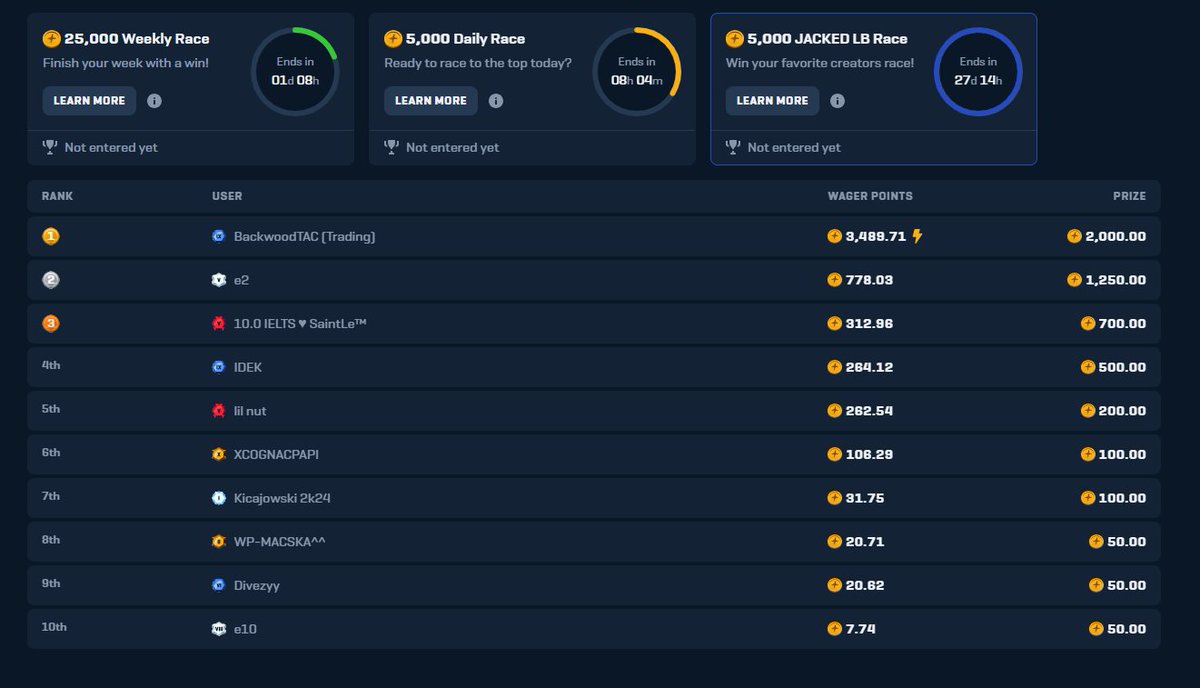Click the Weekly Race countdown ring
The height and width of the screenshot is (688, 1200).
tap(295, 71)
